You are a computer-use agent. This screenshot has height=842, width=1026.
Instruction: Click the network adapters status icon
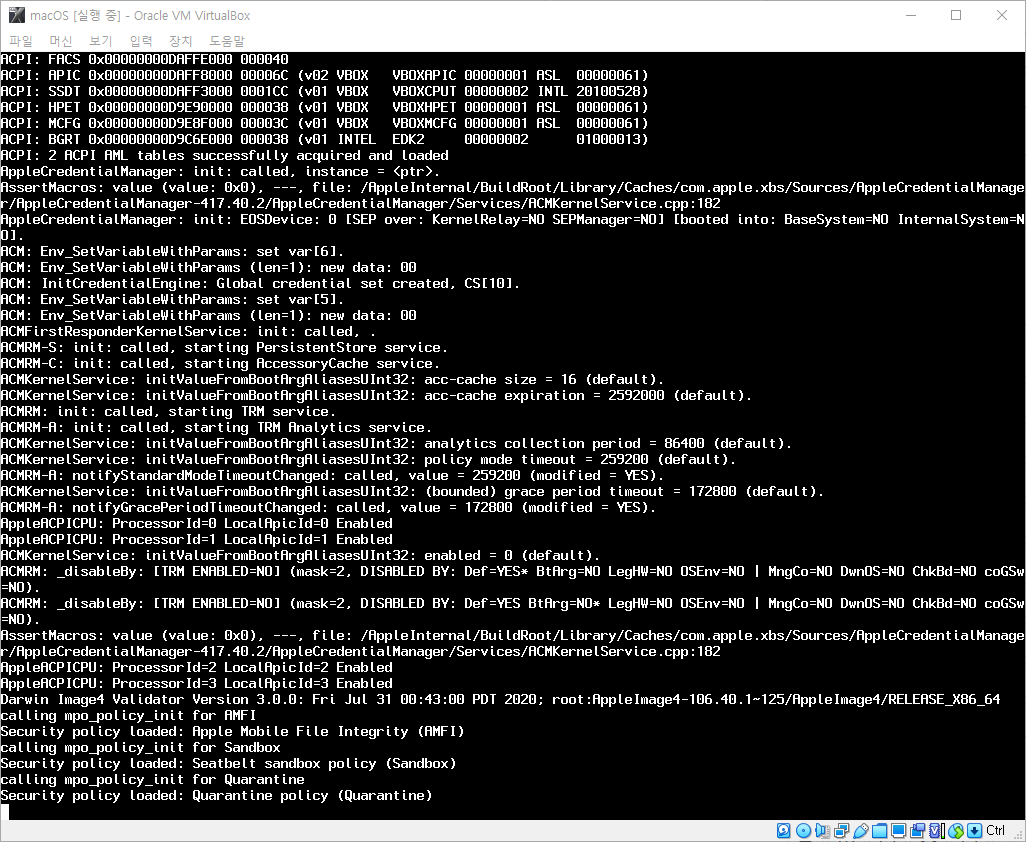(839, 831)
